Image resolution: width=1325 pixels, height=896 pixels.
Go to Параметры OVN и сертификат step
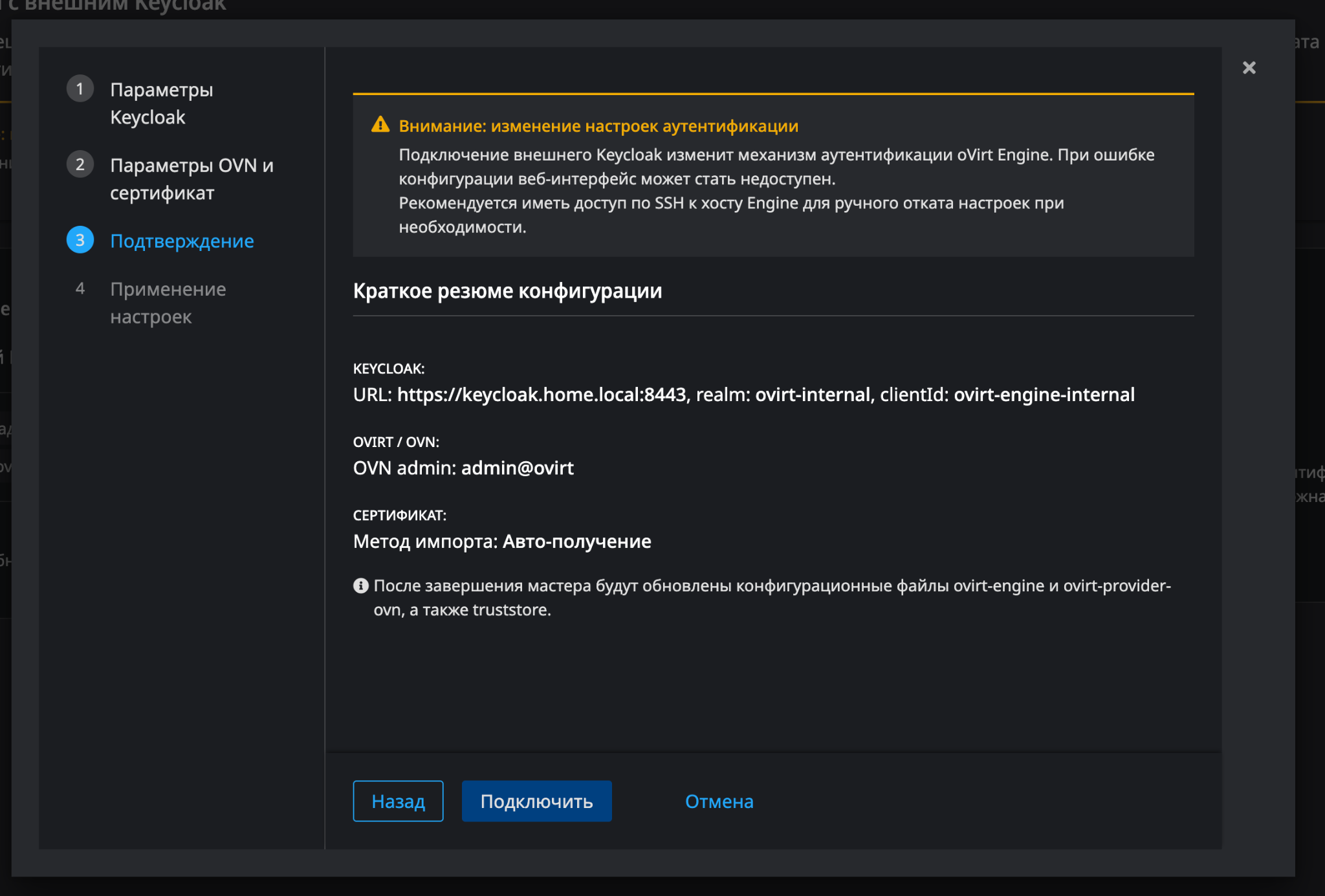192,179
